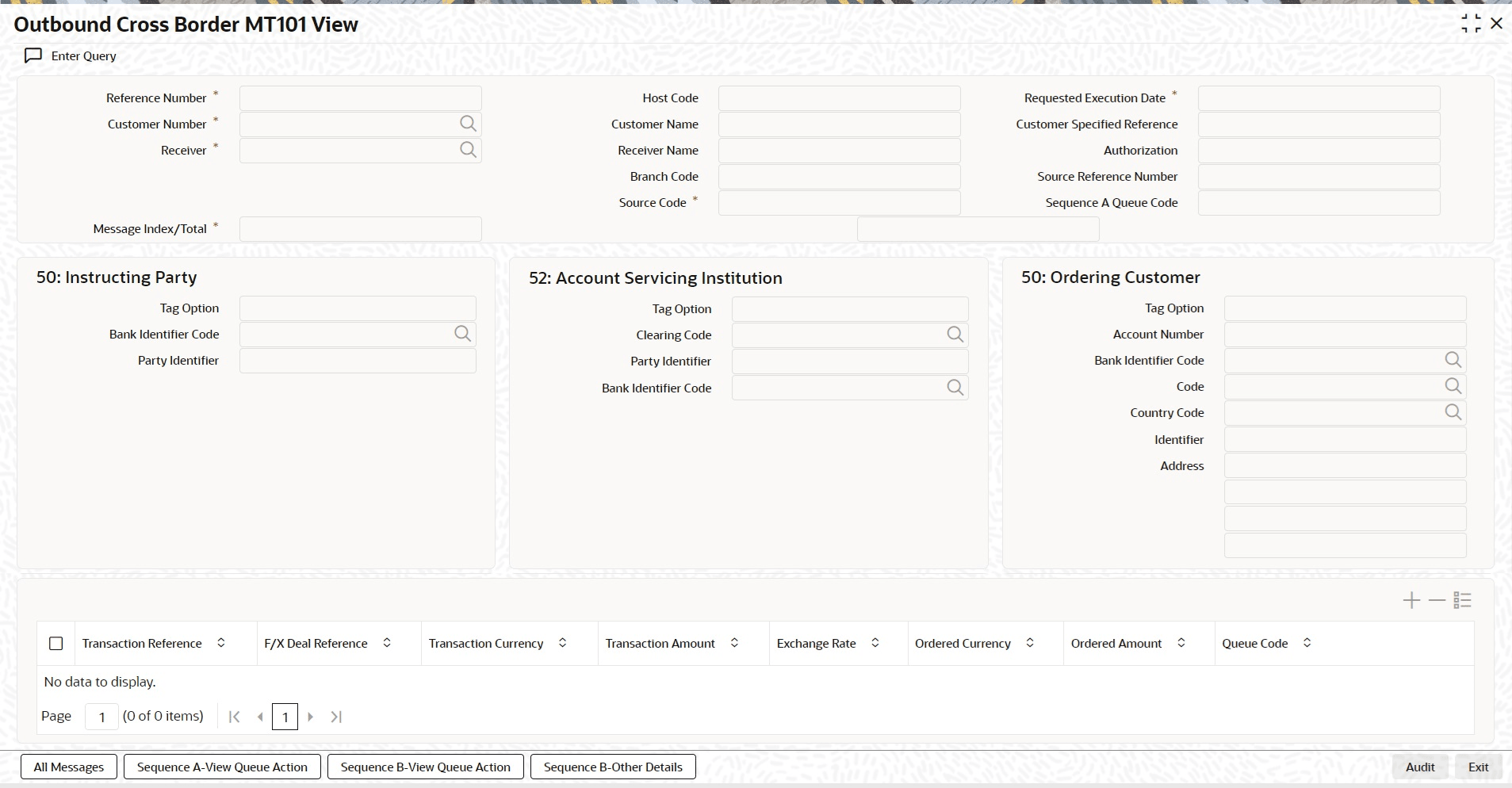Image resolution: width=1512 pixels, height=788 pixels.
Task: Open Instructing Party Bank Identifier Code lookup
Action: pyautogui.click(x=462, y=334)
